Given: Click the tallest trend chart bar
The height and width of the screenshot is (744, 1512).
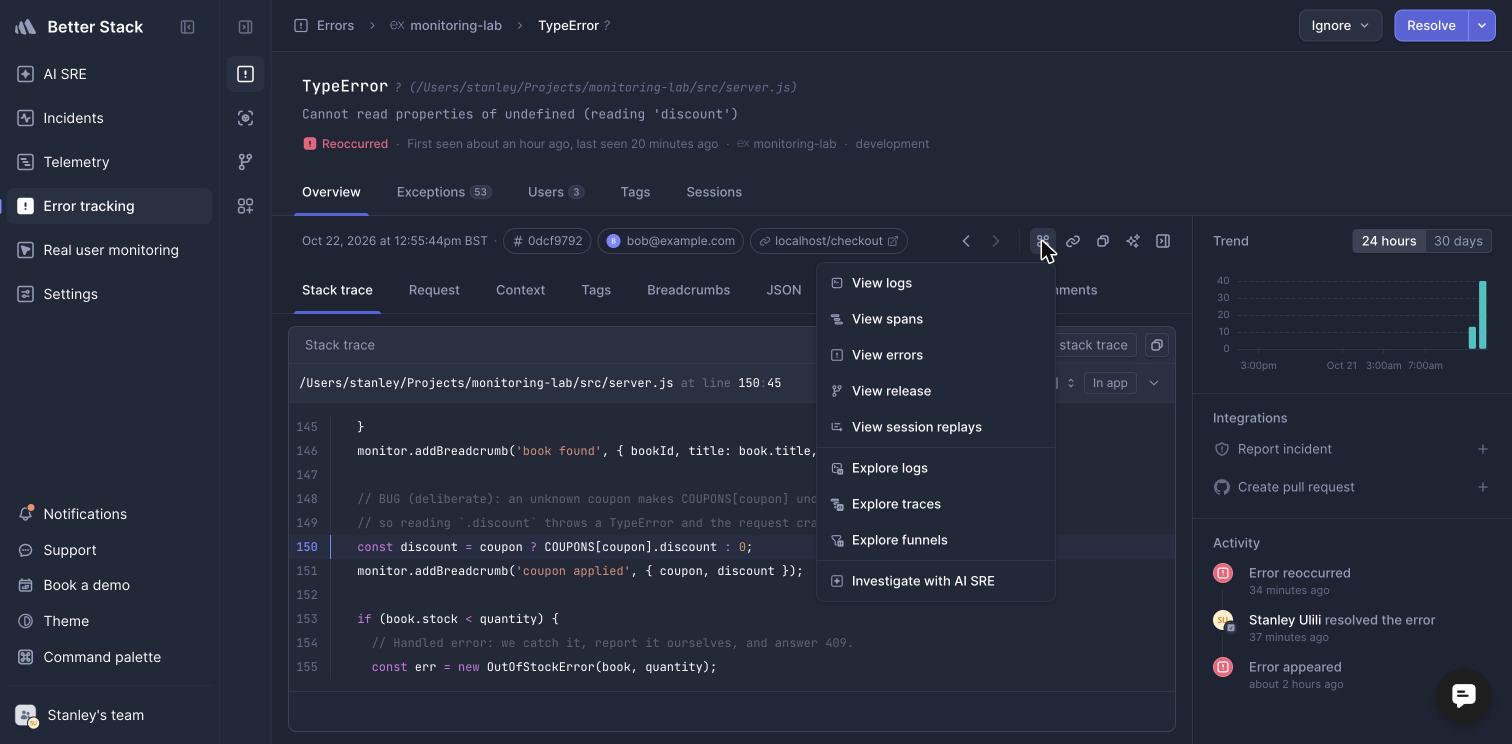Looking at the screenshot, I should (1483, 315).
